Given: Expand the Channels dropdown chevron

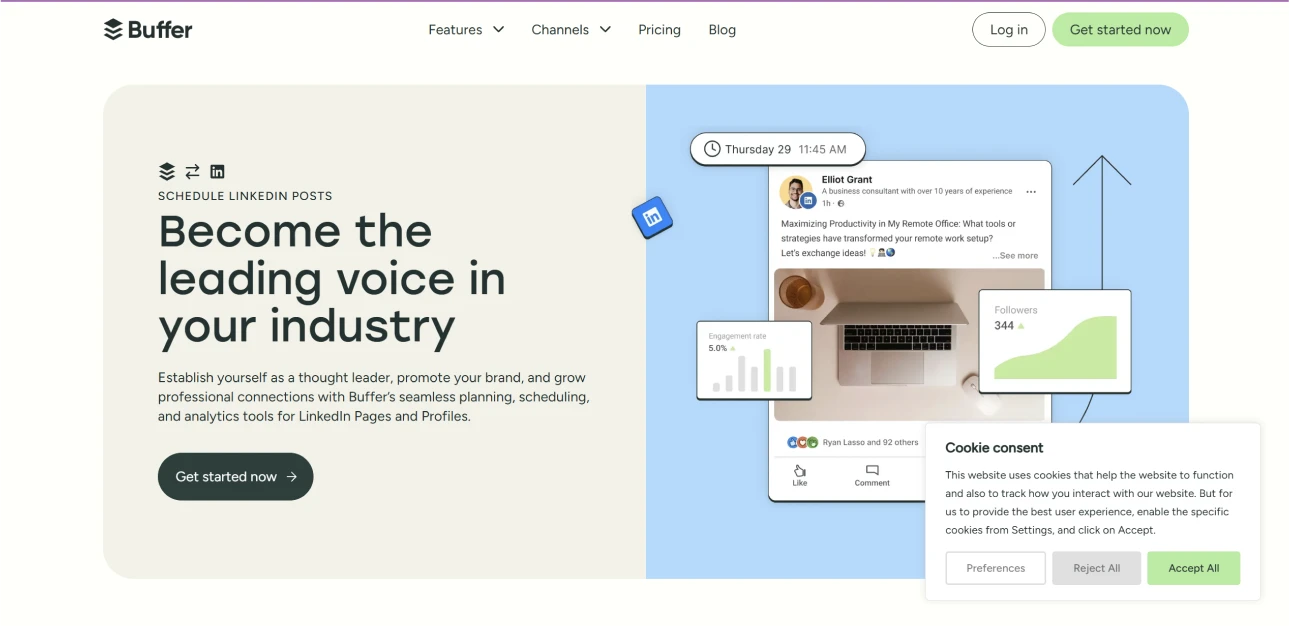Looking at the screenshot, I should click(x=605, y=30).
